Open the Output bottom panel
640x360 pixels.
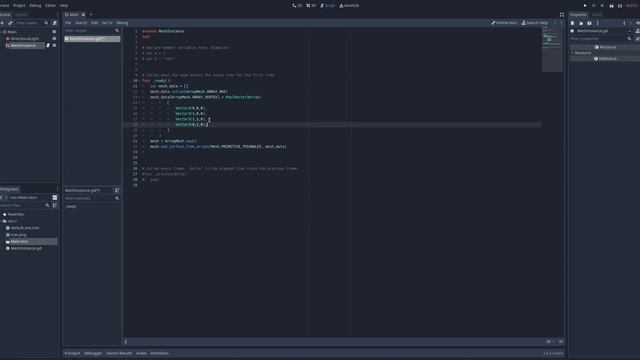point(73,353)
